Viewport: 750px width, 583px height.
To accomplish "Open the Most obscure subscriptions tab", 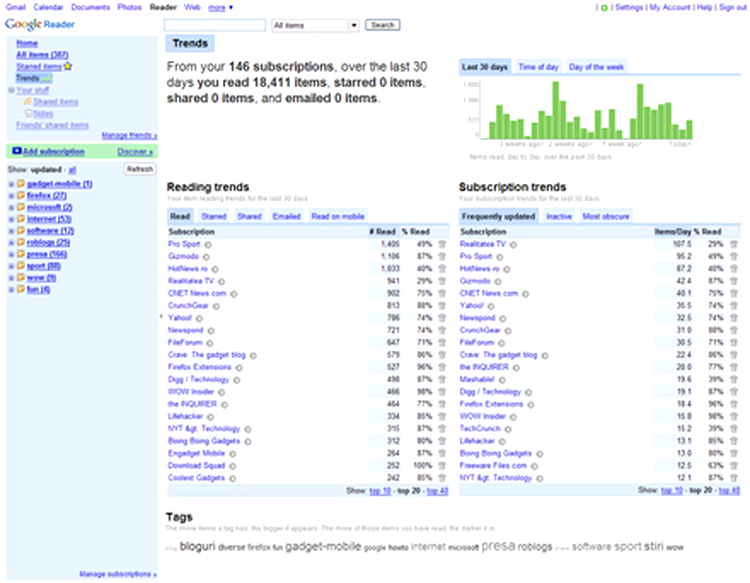I will [x=606, y=215].
